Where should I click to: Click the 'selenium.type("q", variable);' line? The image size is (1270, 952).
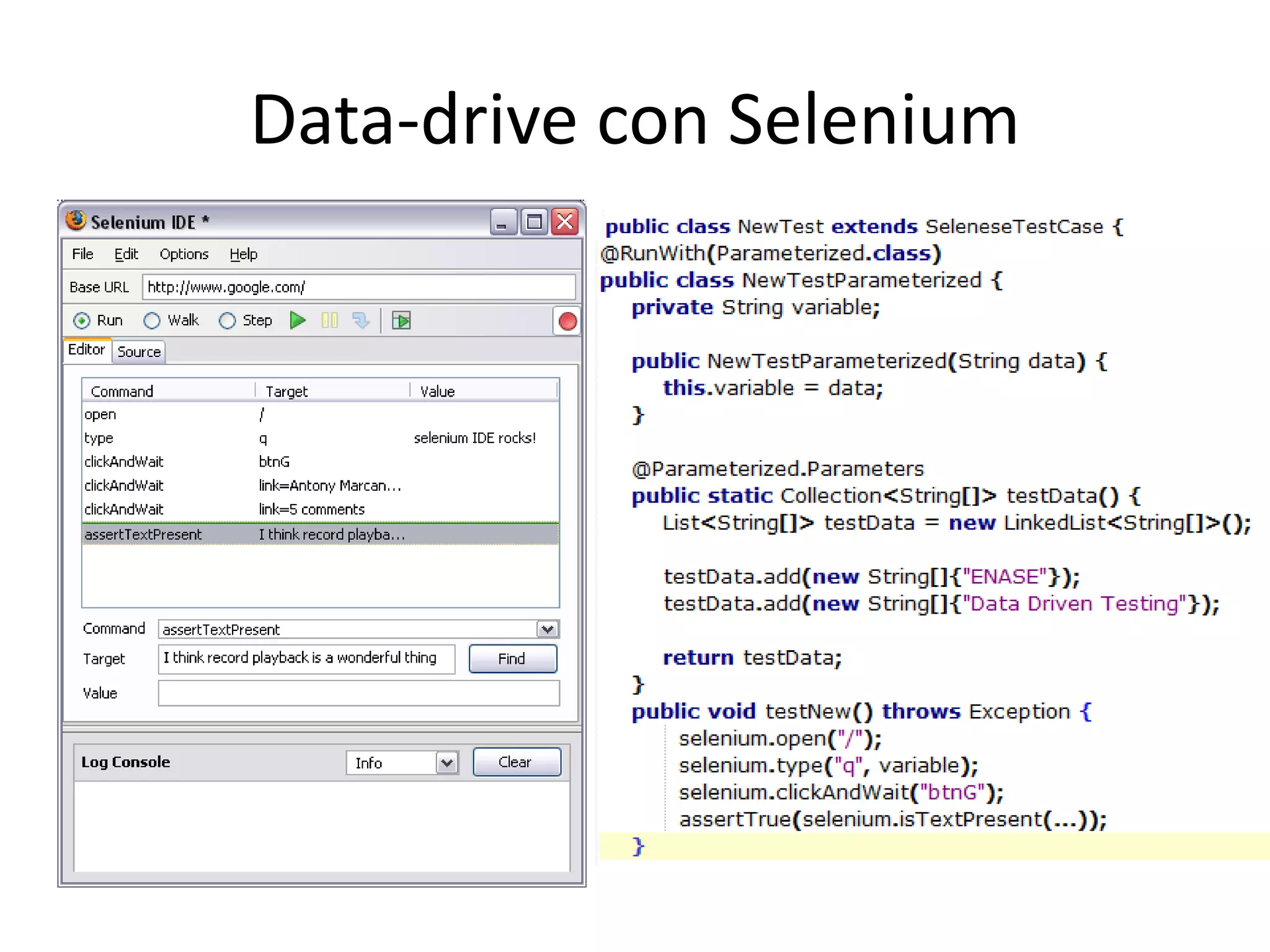[828, 765]
